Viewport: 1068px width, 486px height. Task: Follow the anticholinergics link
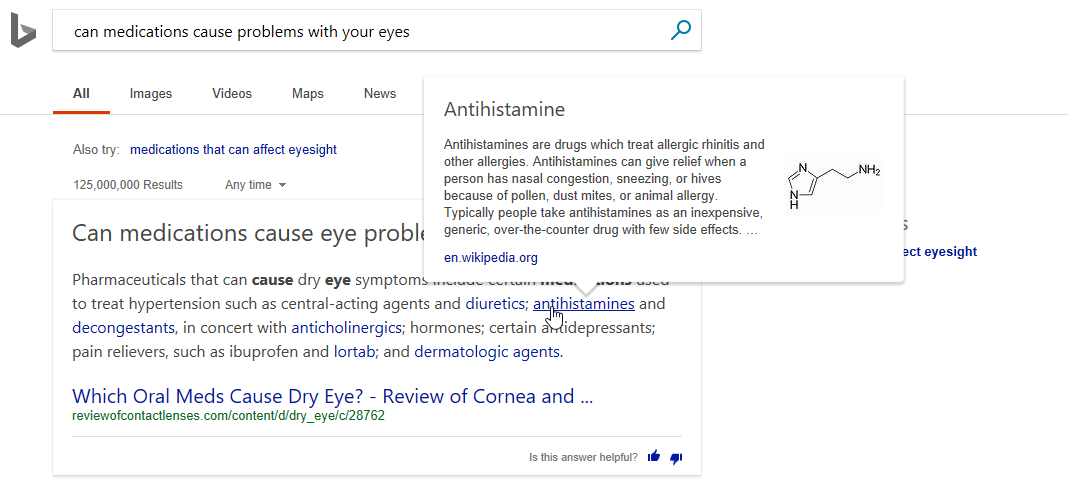click(x=346, y=328)
